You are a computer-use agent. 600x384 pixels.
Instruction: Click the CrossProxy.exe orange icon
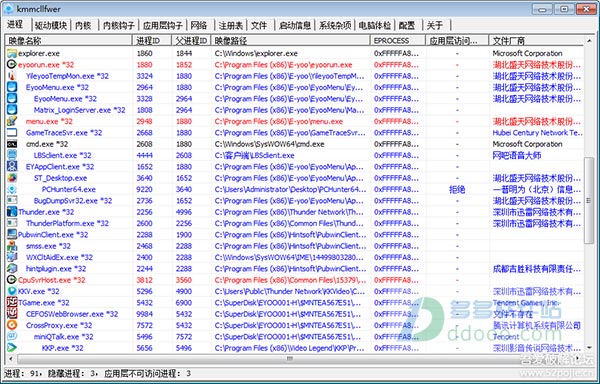click(12, 325)
